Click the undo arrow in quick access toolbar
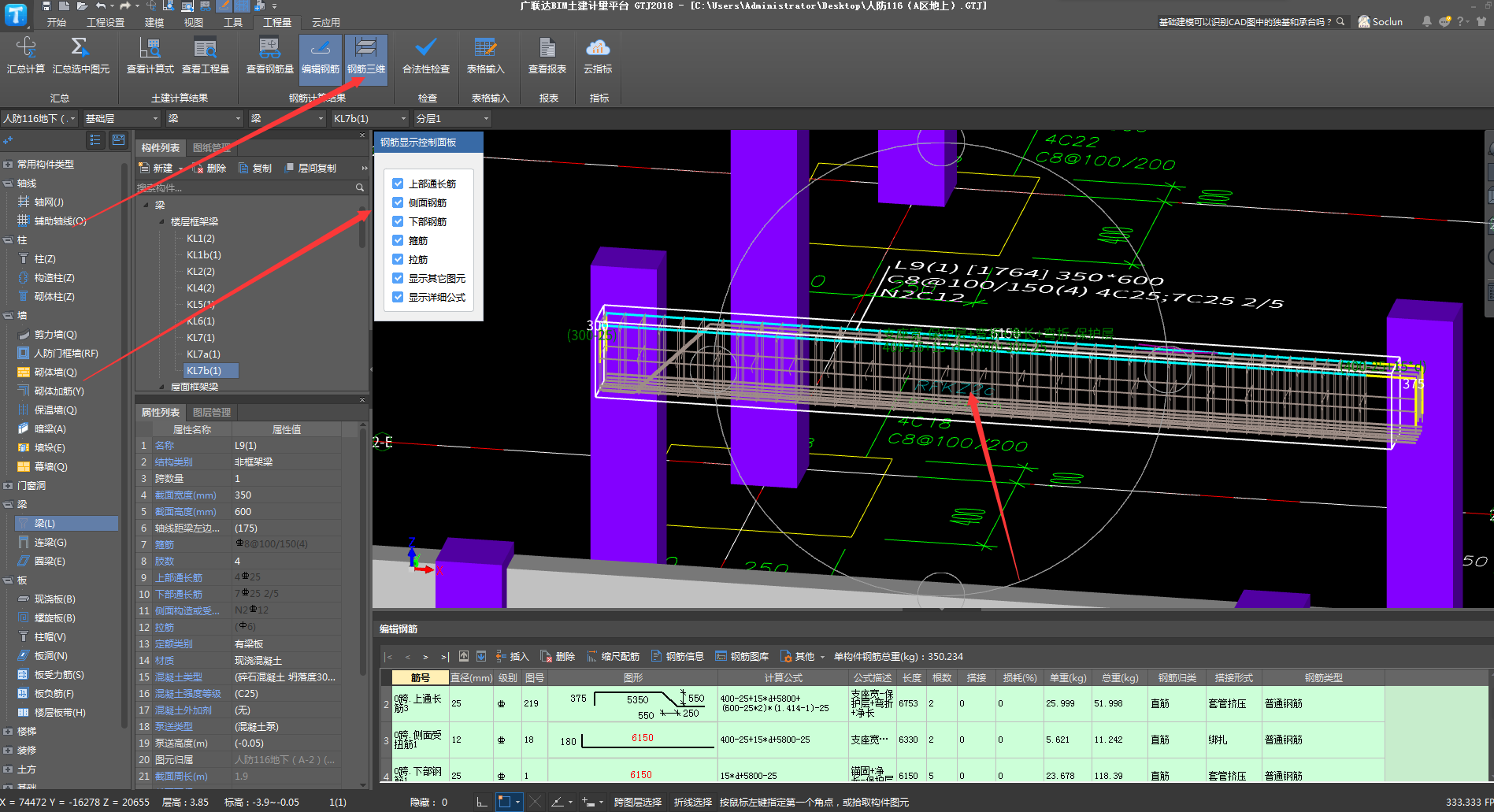The width and height of the screenshot is (1494, 812). (x=100, y=6)
